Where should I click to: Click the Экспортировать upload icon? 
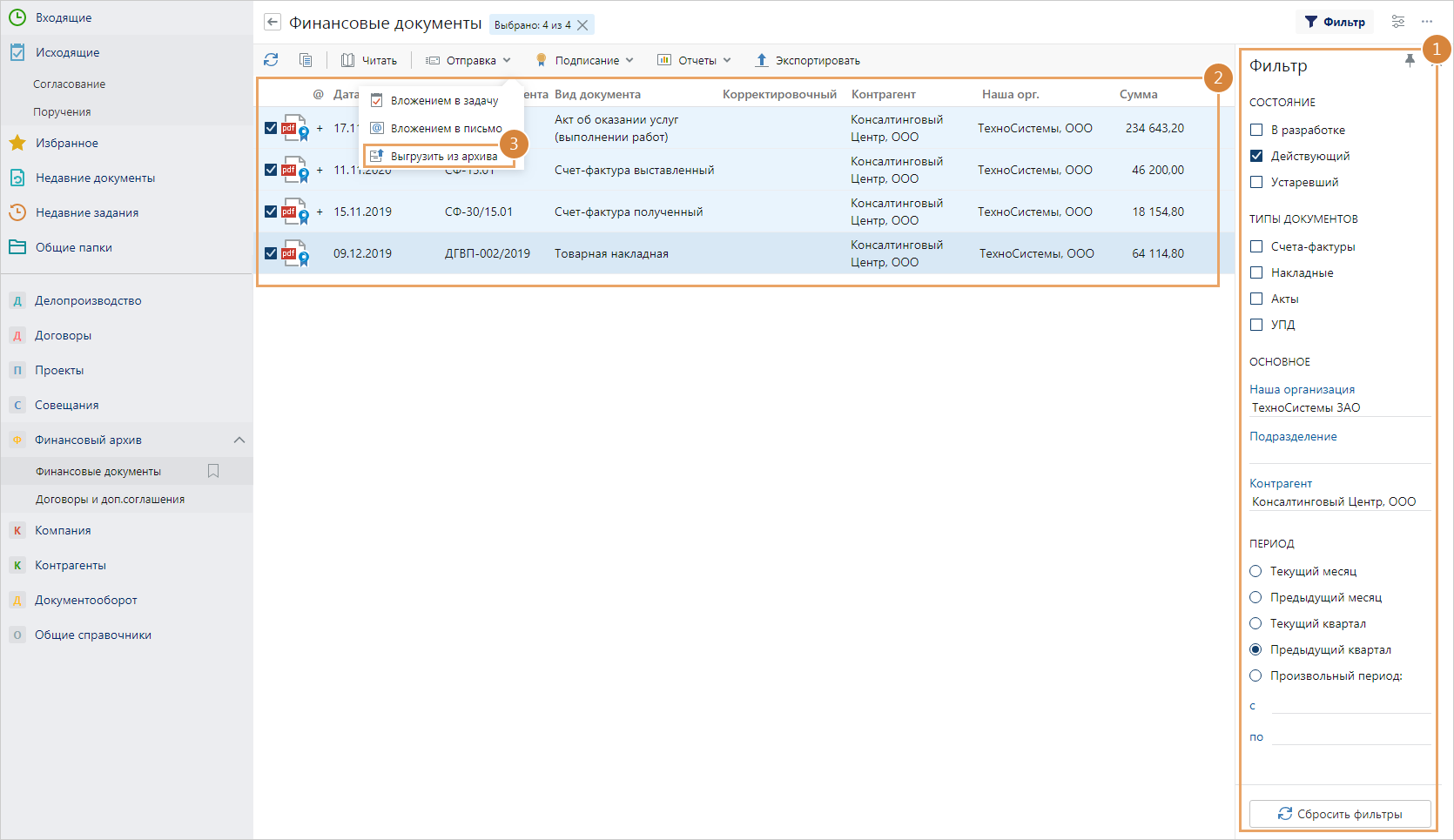point(762,60)
